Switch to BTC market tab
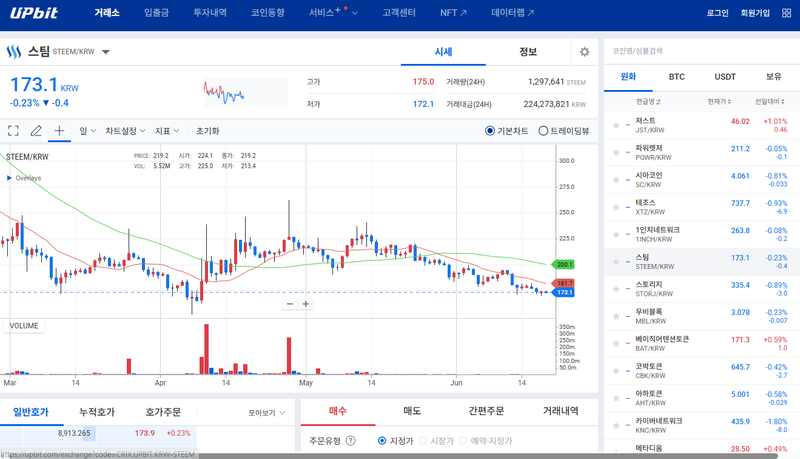Viewport: 800px width, 459px height. tap(677, 76)
